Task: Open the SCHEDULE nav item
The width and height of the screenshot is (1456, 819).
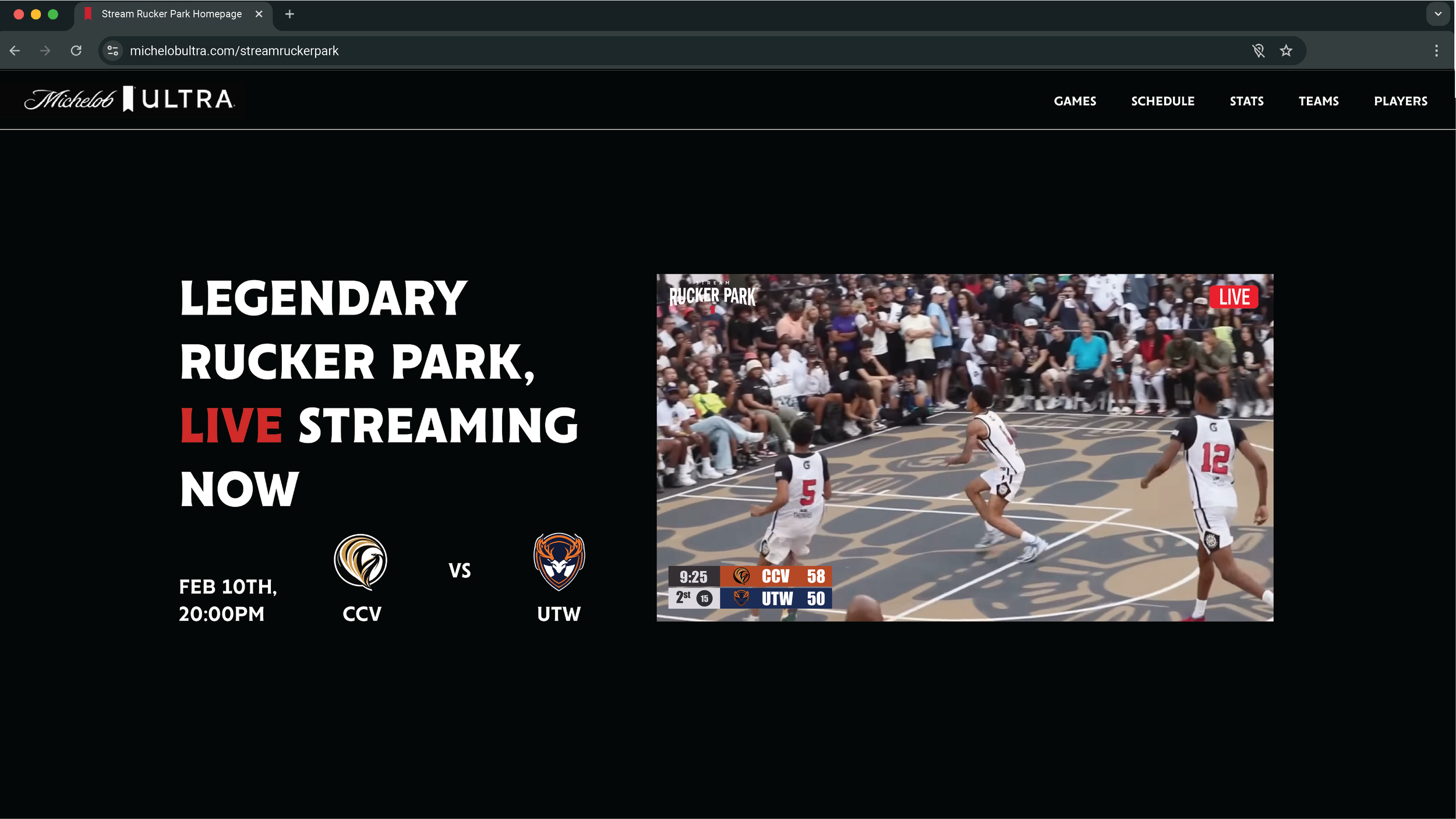Action: click(1162, 101)
